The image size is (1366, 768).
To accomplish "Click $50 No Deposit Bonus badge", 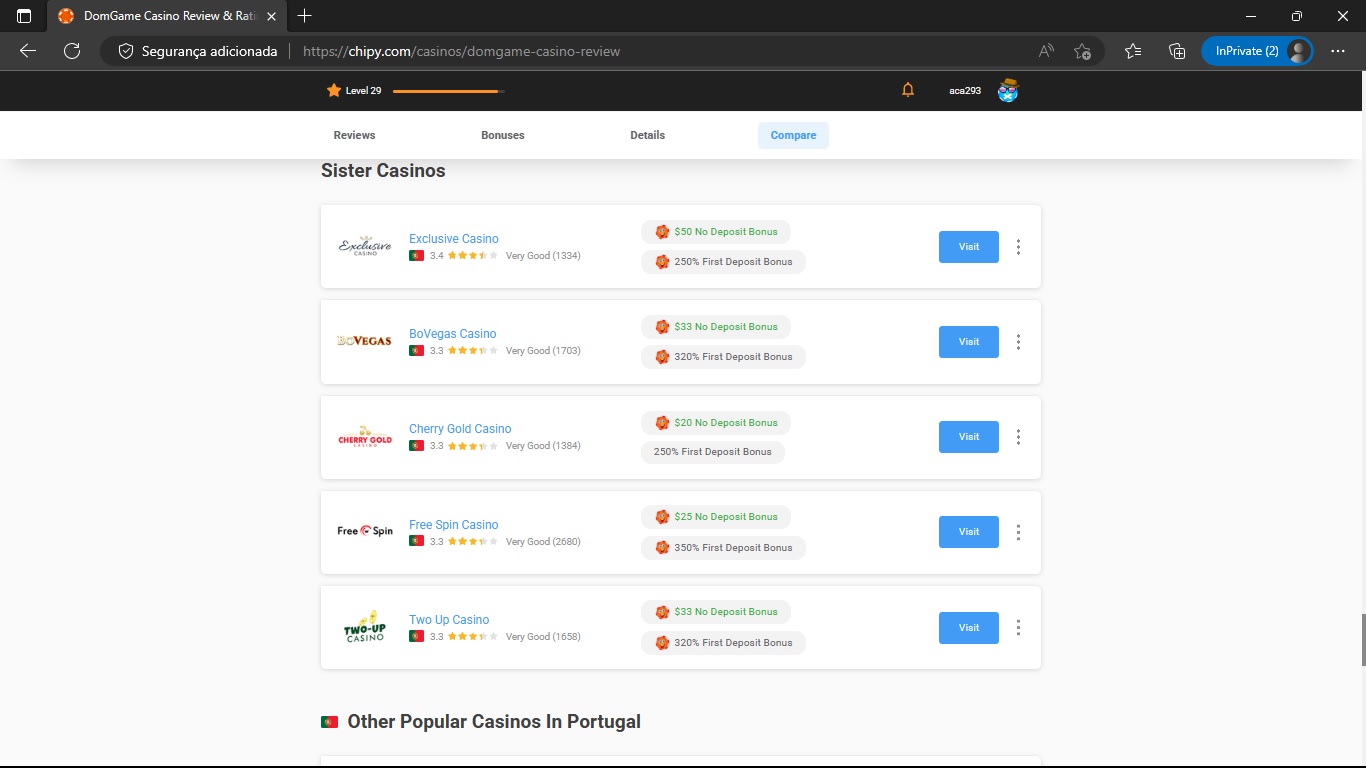I will pos(716,232).
